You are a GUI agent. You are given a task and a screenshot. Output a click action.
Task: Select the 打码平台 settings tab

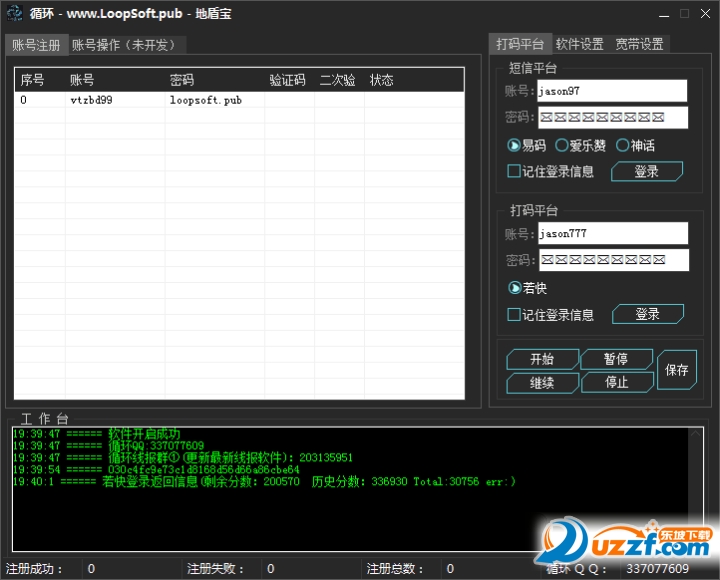point(520,44)
